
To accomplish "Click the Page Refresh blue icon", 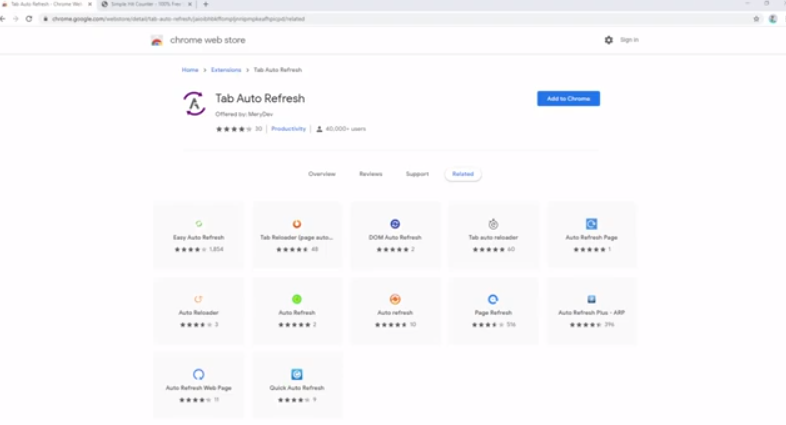I will [493, 299].
